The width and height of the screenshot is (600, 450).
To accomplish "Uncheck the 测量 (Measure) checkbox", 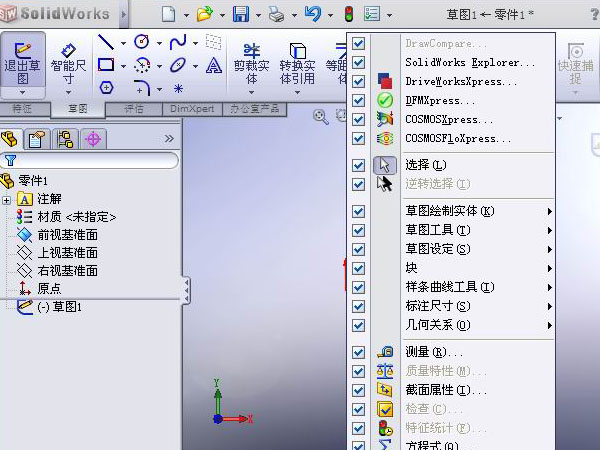I will click(358, 352).
